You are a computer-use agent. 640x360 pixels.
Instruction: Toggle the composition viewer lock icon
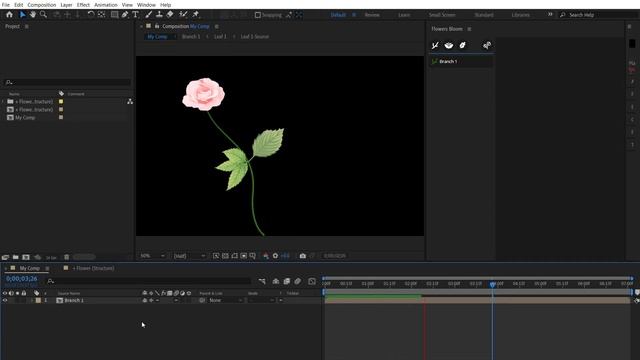coord(157,26)
